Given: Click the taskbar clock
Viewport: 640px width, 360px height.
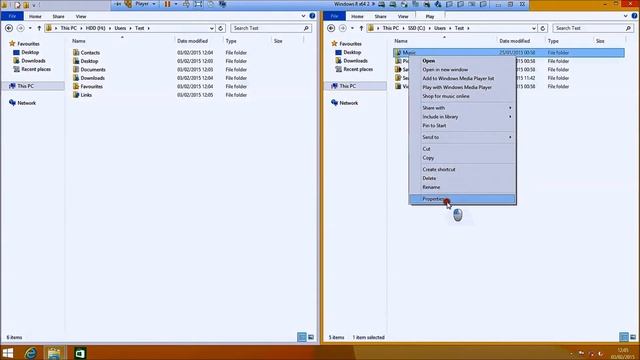Looking at the screenshot, I should (623, 353).
